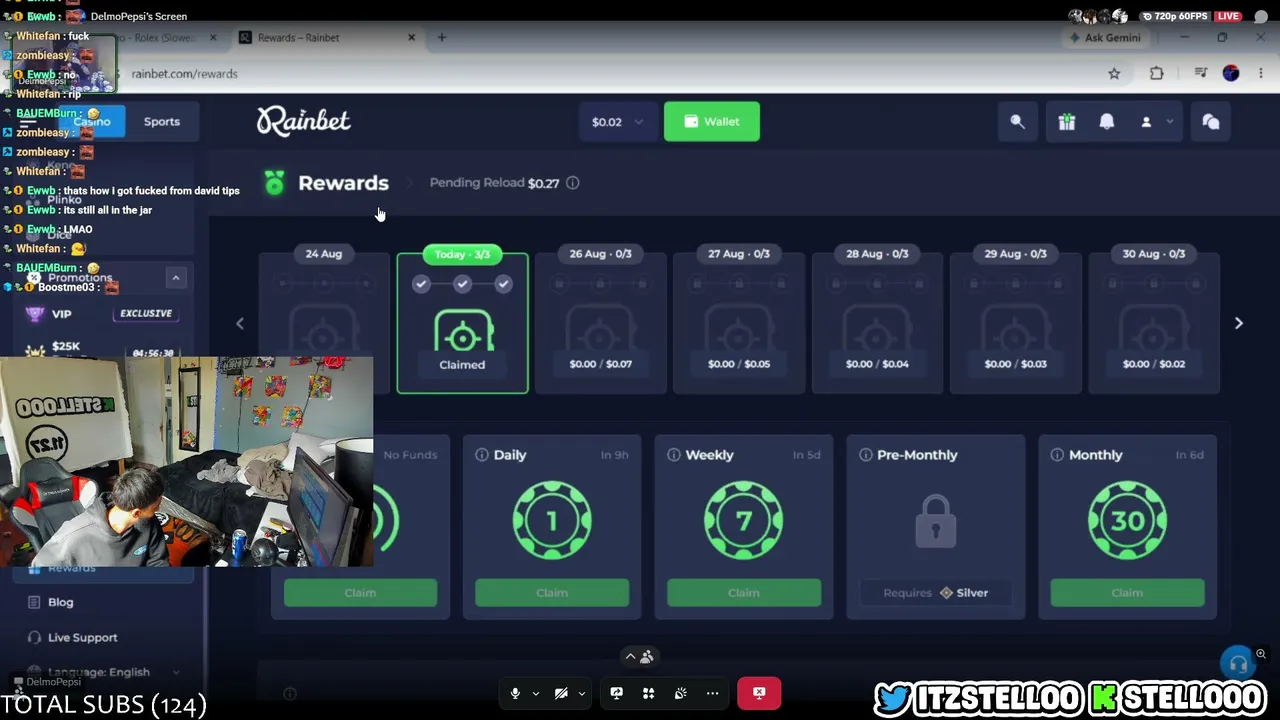Click the zoom magnifier icon near the support bubble

tap(1261, 654)
